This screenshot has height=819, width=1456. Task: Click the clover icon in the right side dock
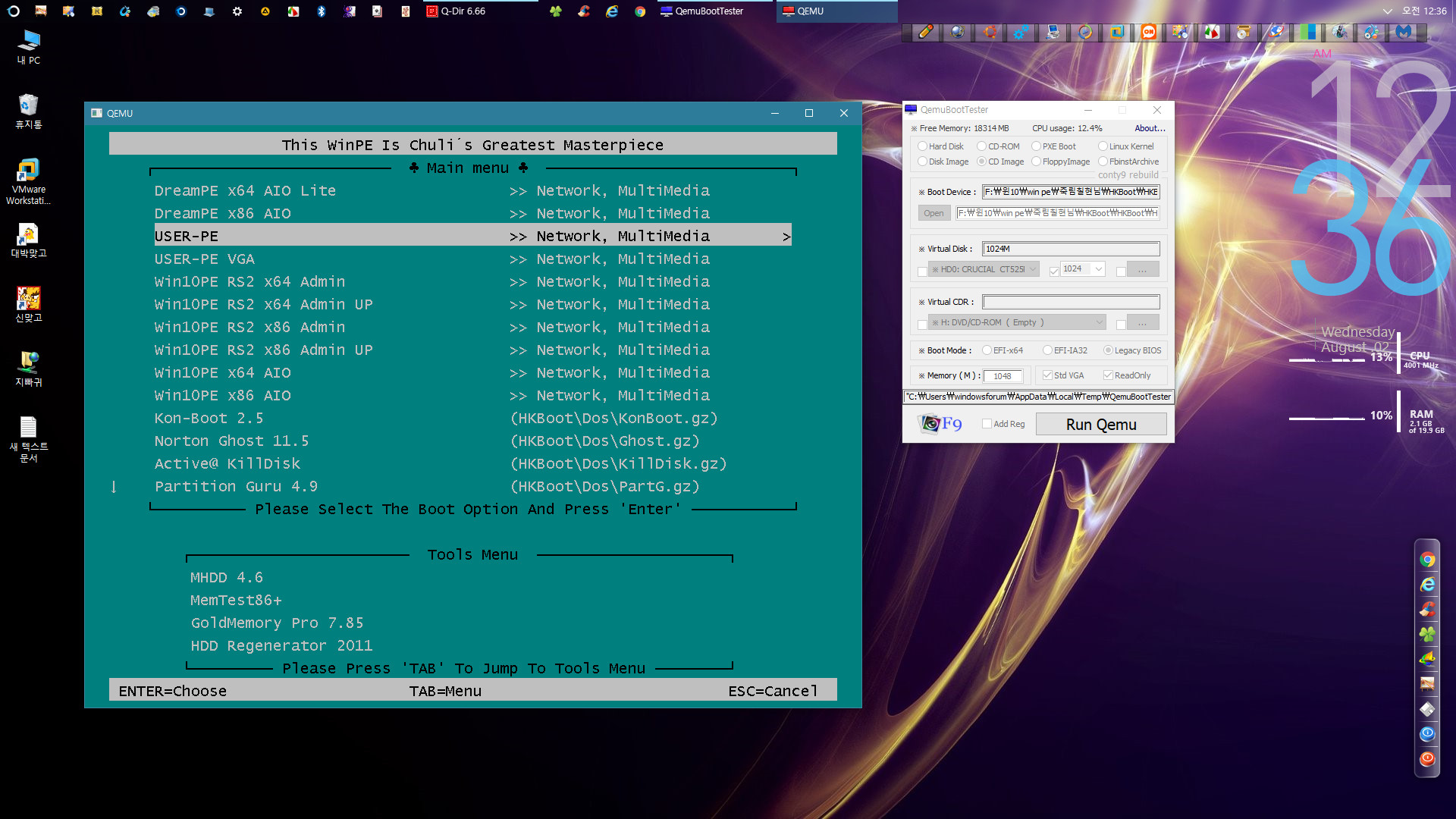tap(1427, 634)
